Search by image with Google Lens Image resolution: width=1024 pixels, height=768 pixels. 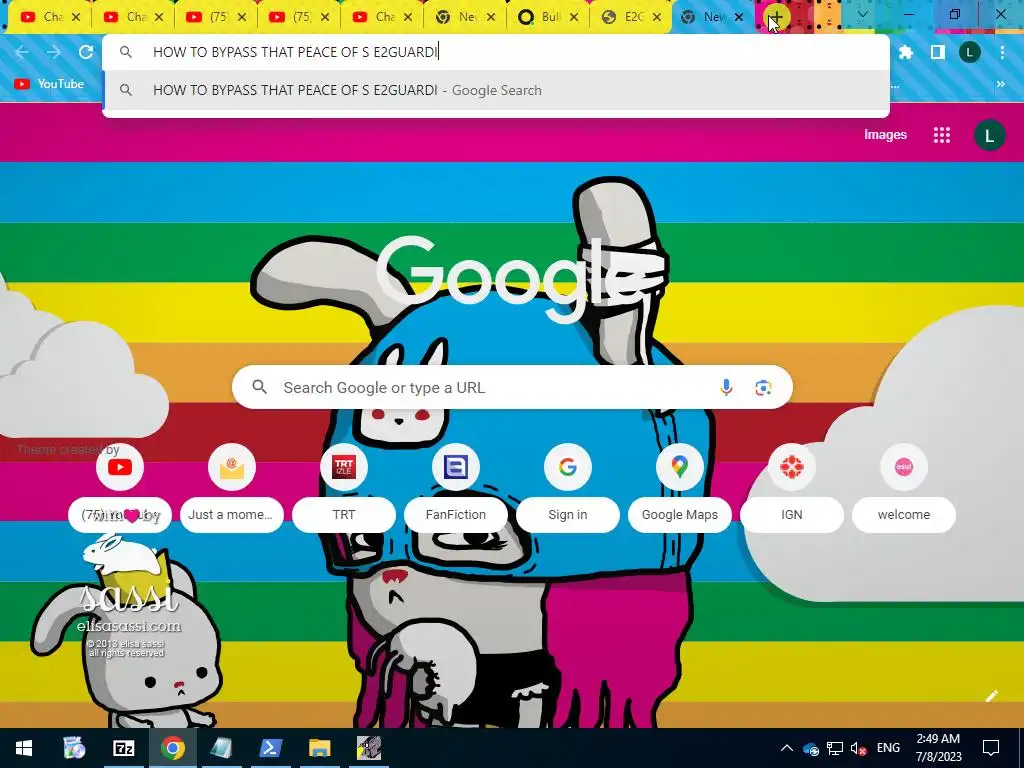[763, 387]
